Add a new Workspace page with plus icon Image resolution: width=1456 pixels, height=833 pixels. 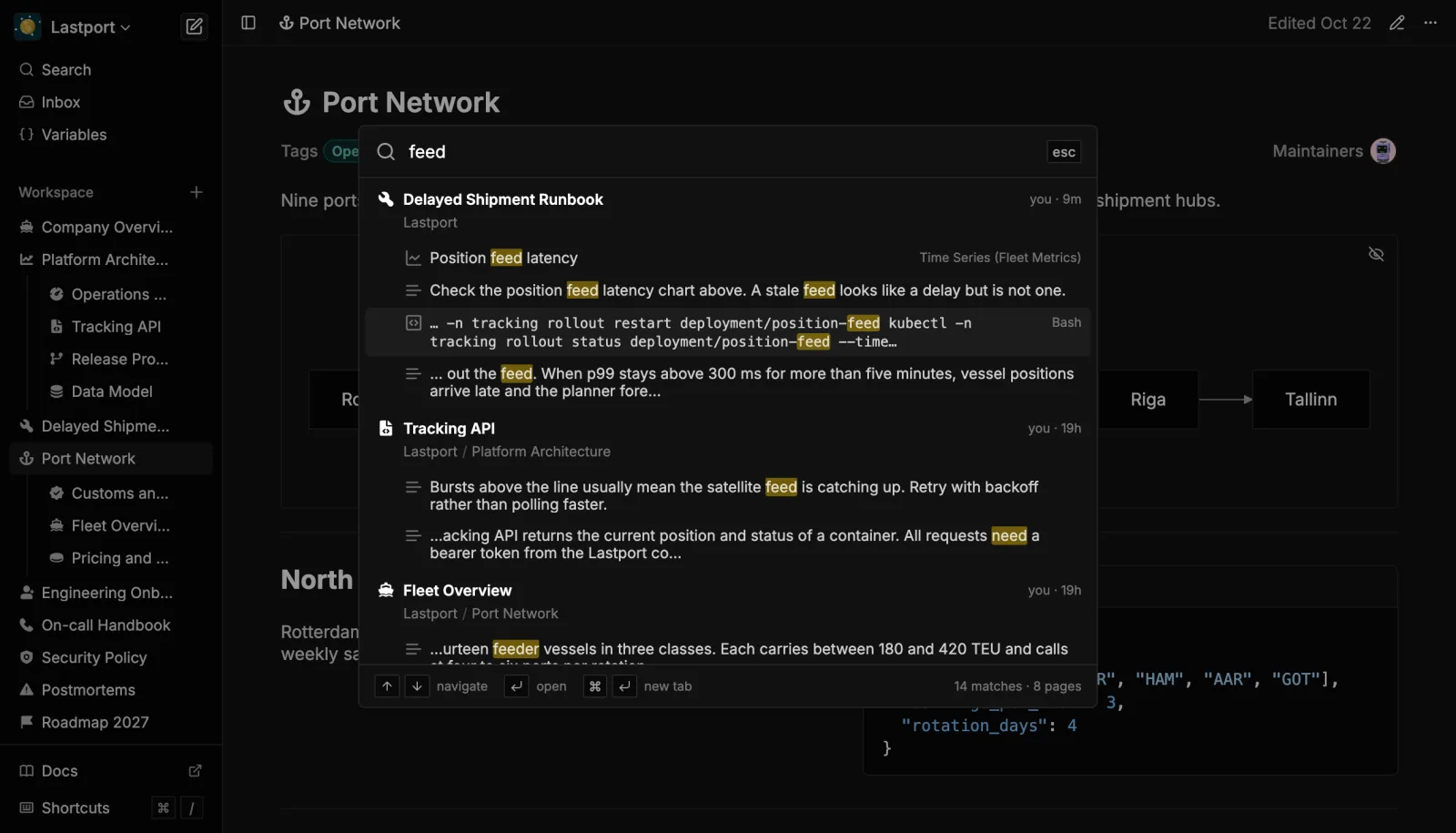[196, 192]
